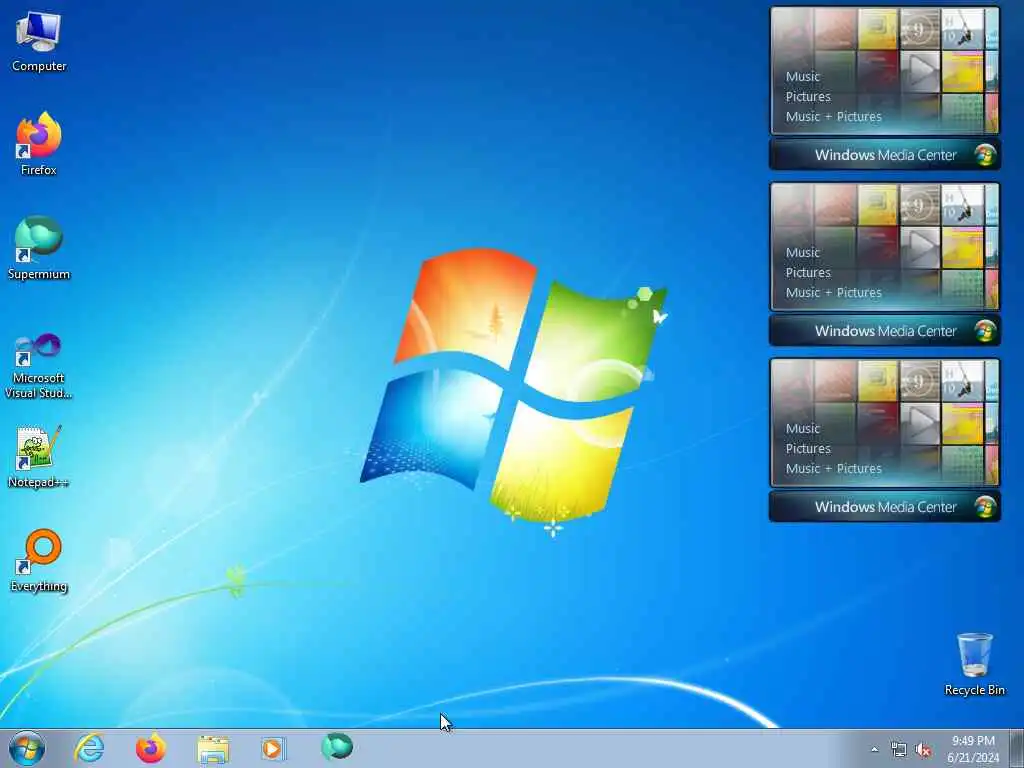The height and width of the screenshot is (768, 1024).
Task: Click Music in the bottom Media Center gadget
Action: coord(803,428)
